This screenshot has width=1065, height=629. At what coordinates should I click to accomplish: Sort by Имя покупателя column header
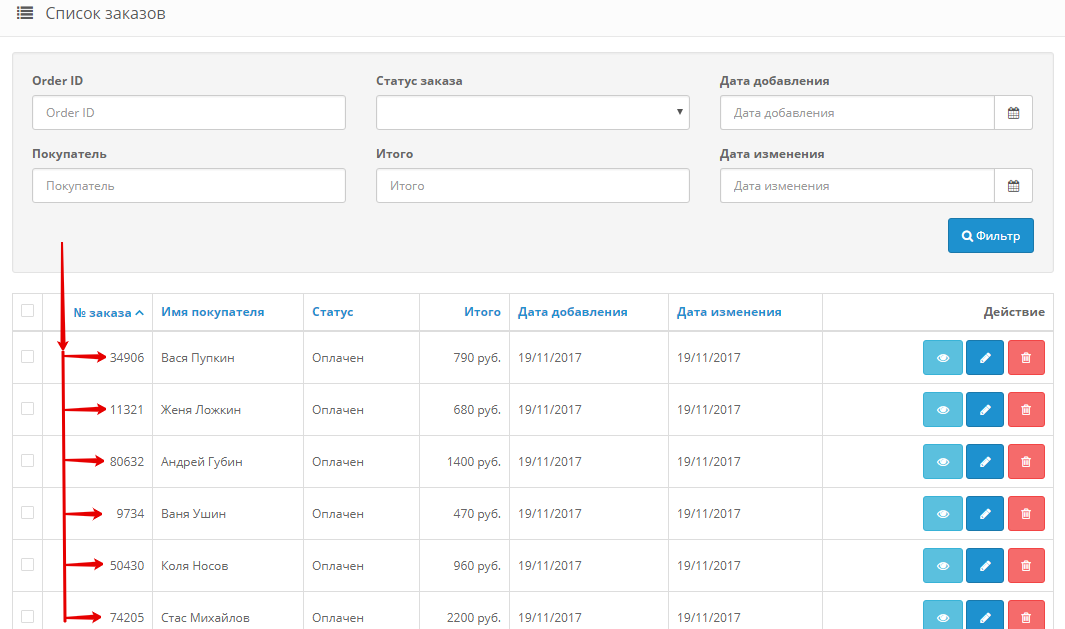(x=212, y=312)
